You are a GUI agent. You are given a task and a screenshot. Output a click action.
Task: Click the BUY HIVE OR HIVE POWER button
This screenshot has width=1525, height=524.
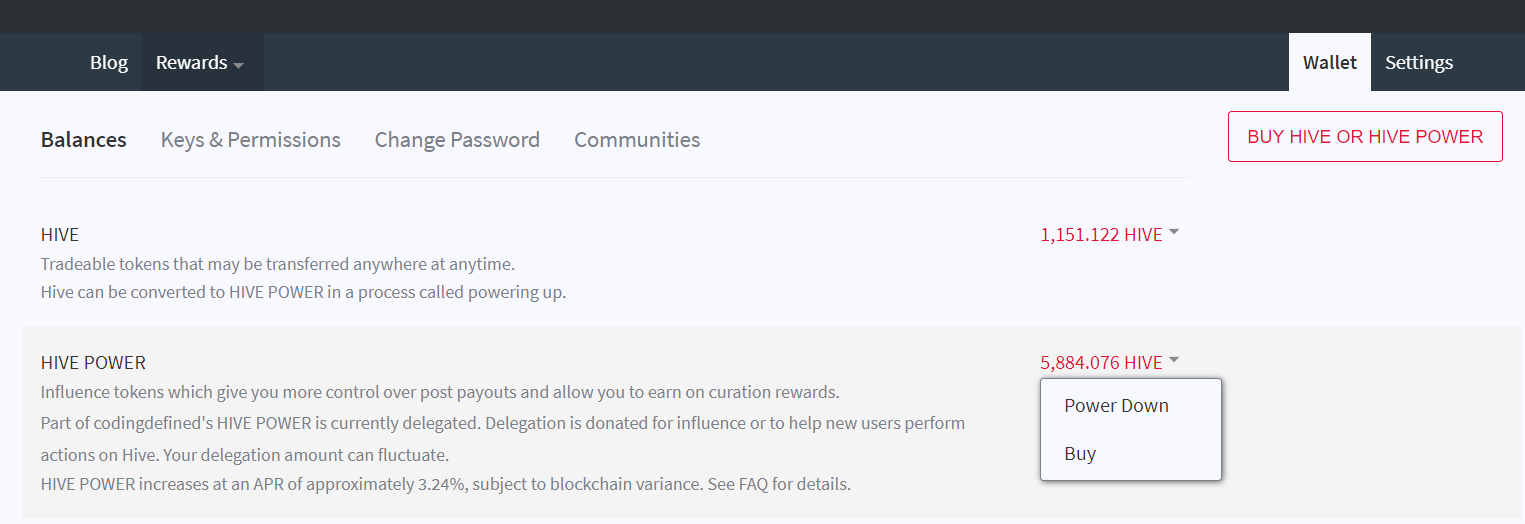tap(1365, 136)
